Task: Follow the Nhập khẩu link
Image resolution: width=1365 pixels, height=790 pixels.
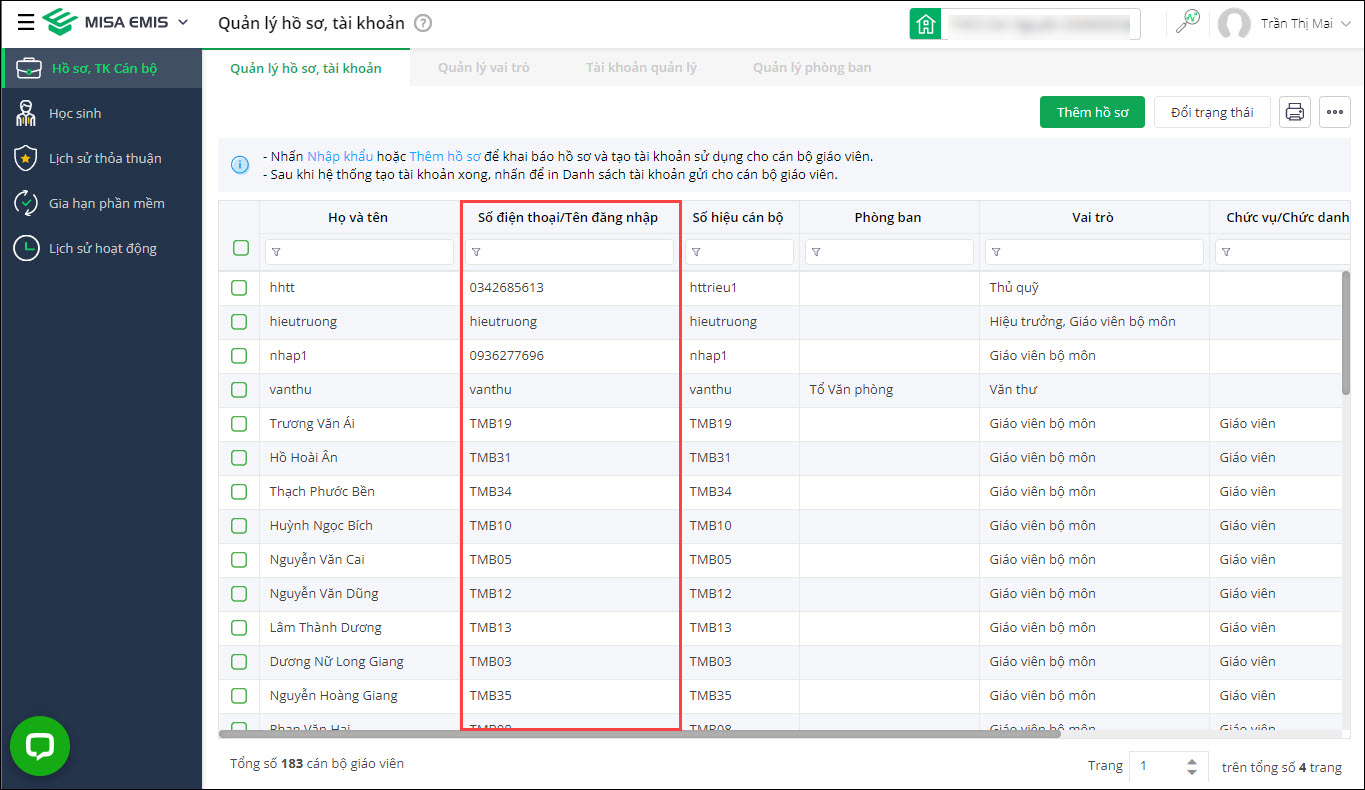Action: pyautogui.click(x=340, y=157)
